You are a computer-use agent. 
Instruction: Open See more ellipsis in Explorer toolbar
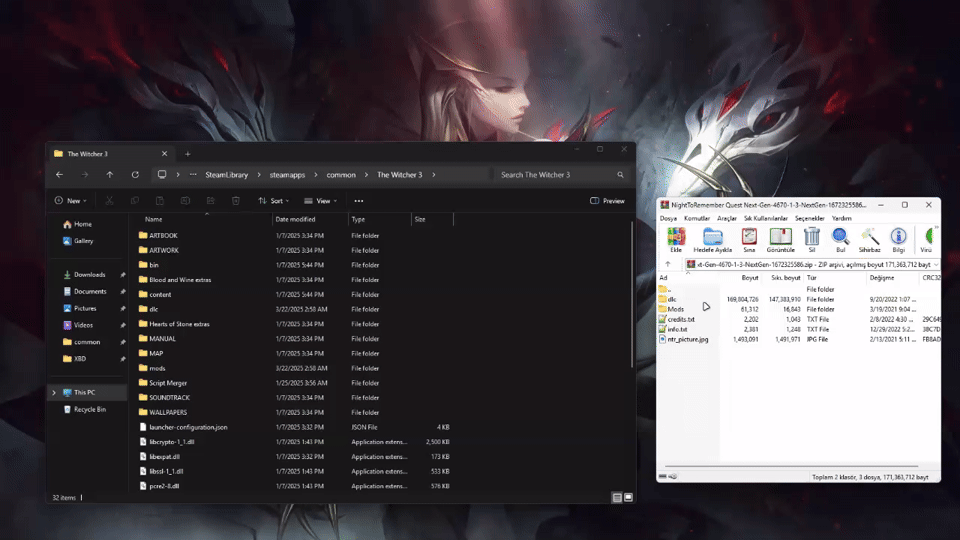tap(359, 201)
